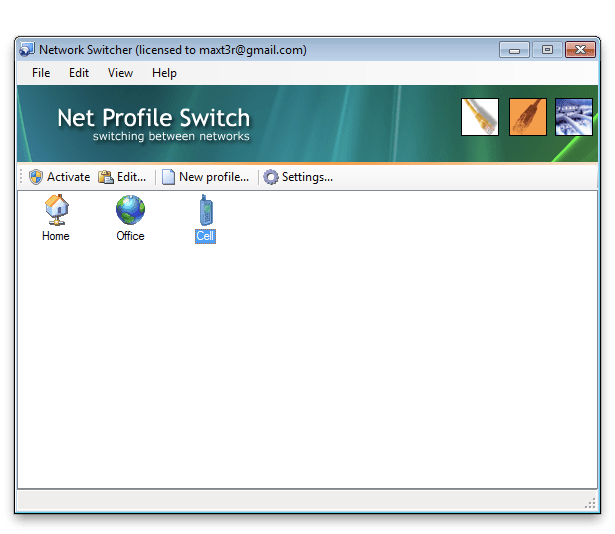Click the toolbar grip handle before Activate
The height and width of the screenshot is (534, 615).
tap(22, 177)
